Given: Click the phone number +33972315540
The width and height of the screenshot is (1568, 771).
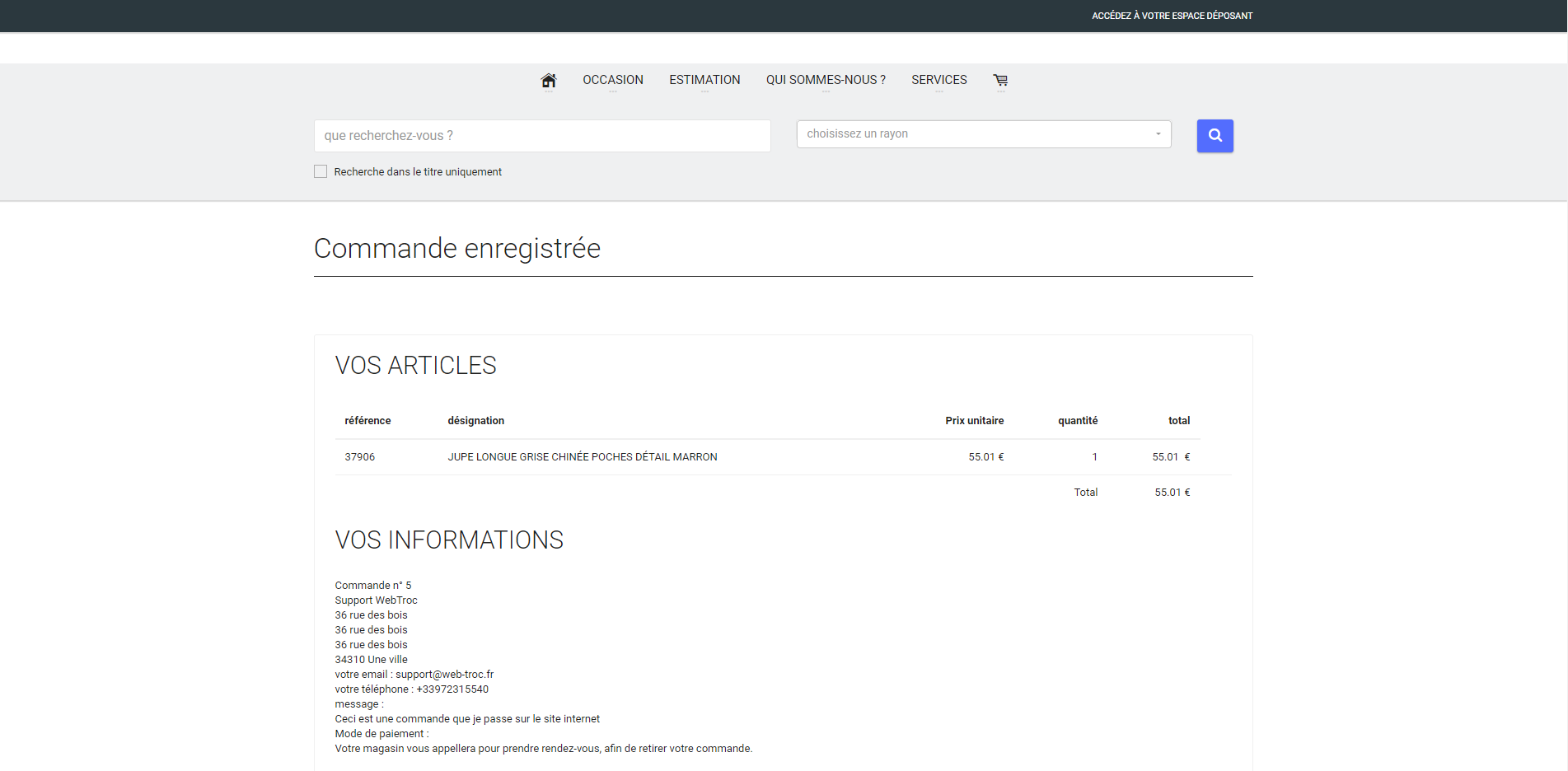Looking at the screenshot, I should pos(452,689).
